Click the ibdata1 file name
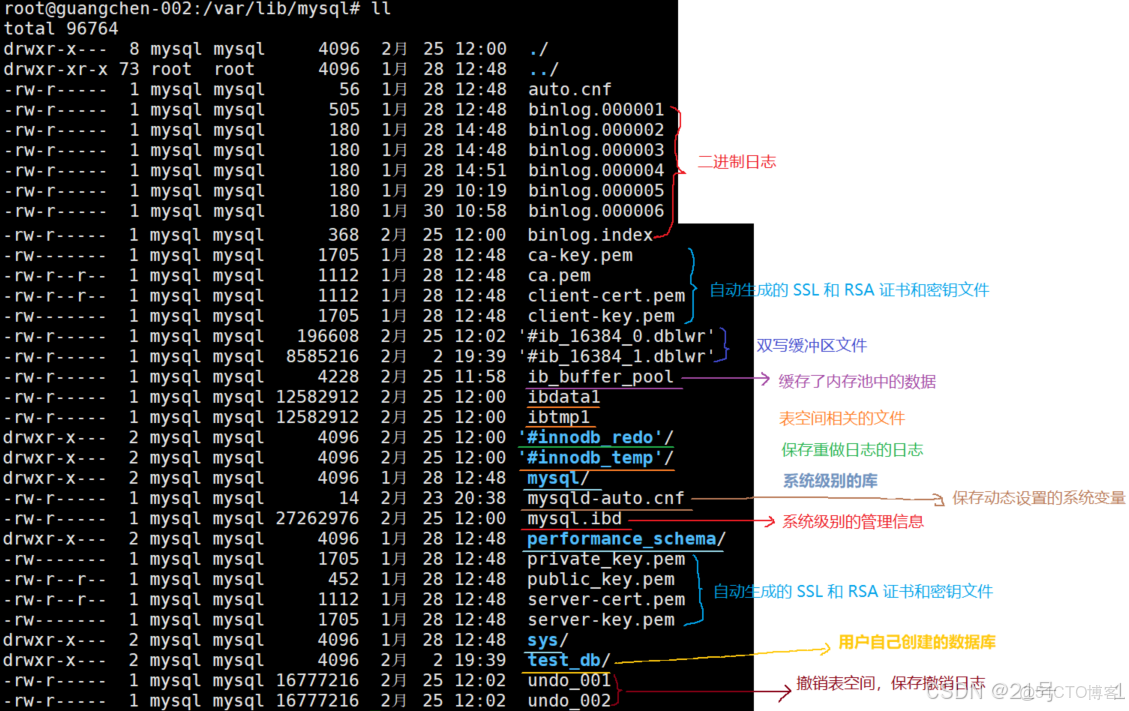Screen dimensions: 1129x711 (564, 396)
